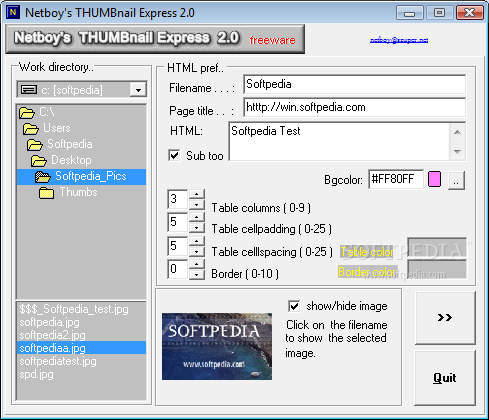Image resolution: width=489 pixels, height=420 pixels.
Task: Click the Desktop folder icon
Action: click(39, 161)
